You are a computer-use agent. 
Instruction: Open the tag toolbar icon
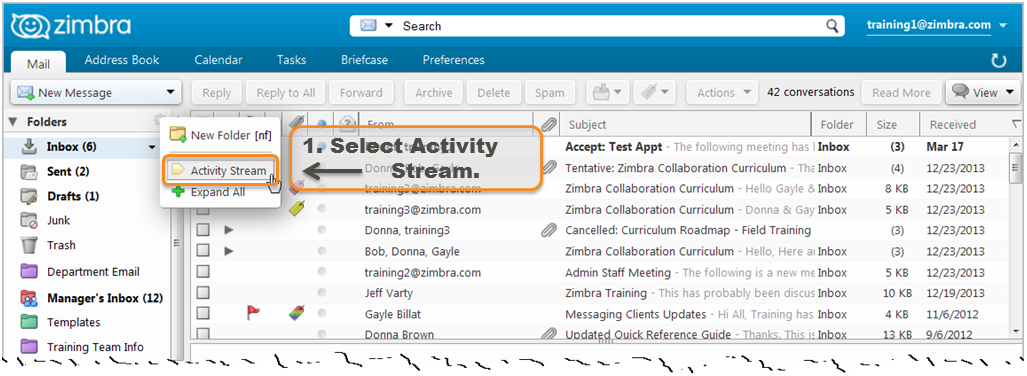(x=654, y=92)
